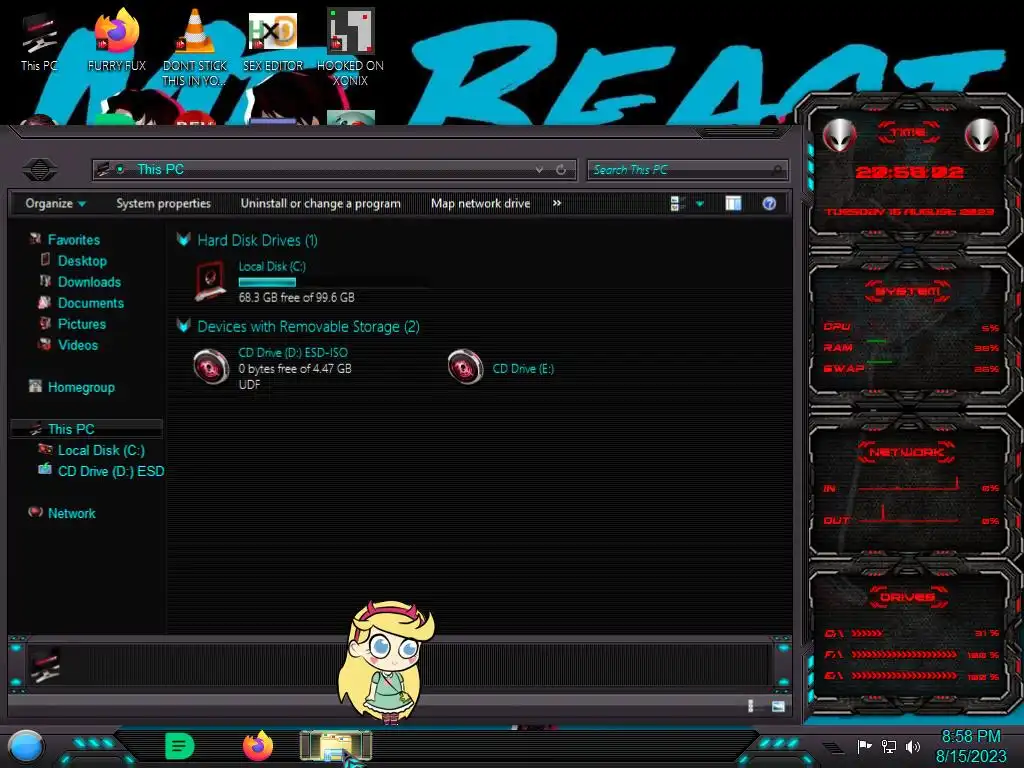Click "0 bytes free of 4.47 GB" text
Viewport: 1024px width, 768px height.
[295, 368]
